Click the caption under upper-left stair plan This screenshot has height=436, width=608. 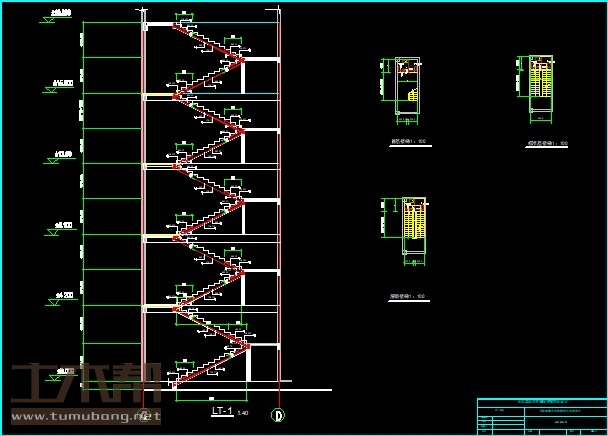pyautogui.click(x=407, y=143)
